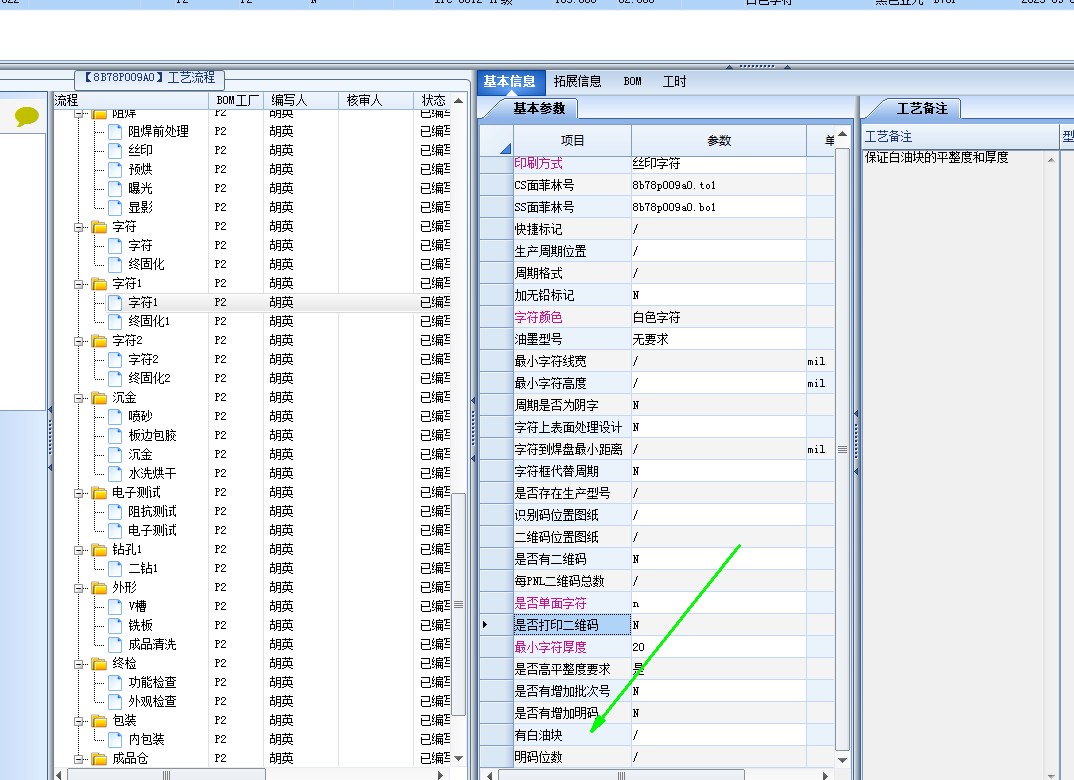Click the 核审人 column header
The width and height of the screenshot is (1074, 780).
click(x=376, y=101)
